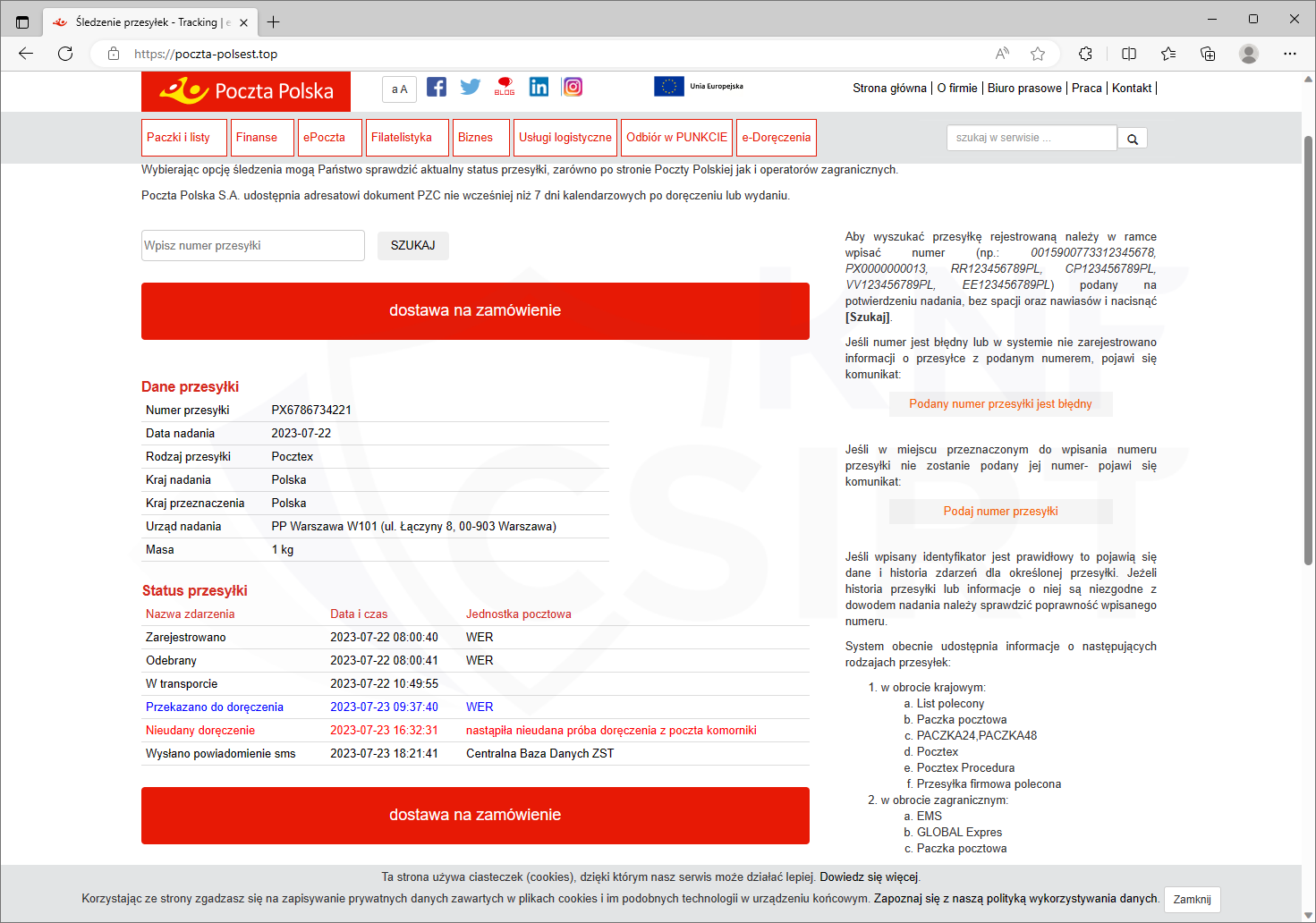Click the browser refresh icon
This screenshot has width=1316, height=923.
click(65, 54)
